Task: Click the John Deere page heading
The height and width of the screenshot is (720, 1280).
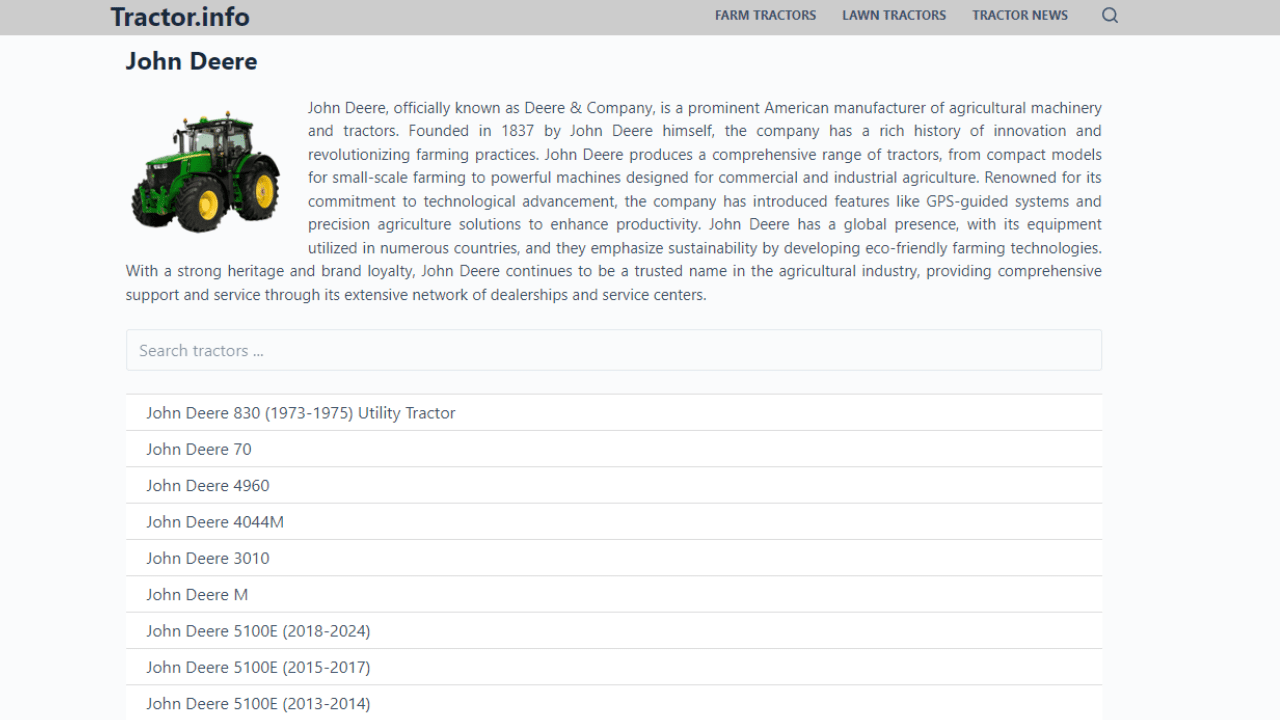Action: 191,61
